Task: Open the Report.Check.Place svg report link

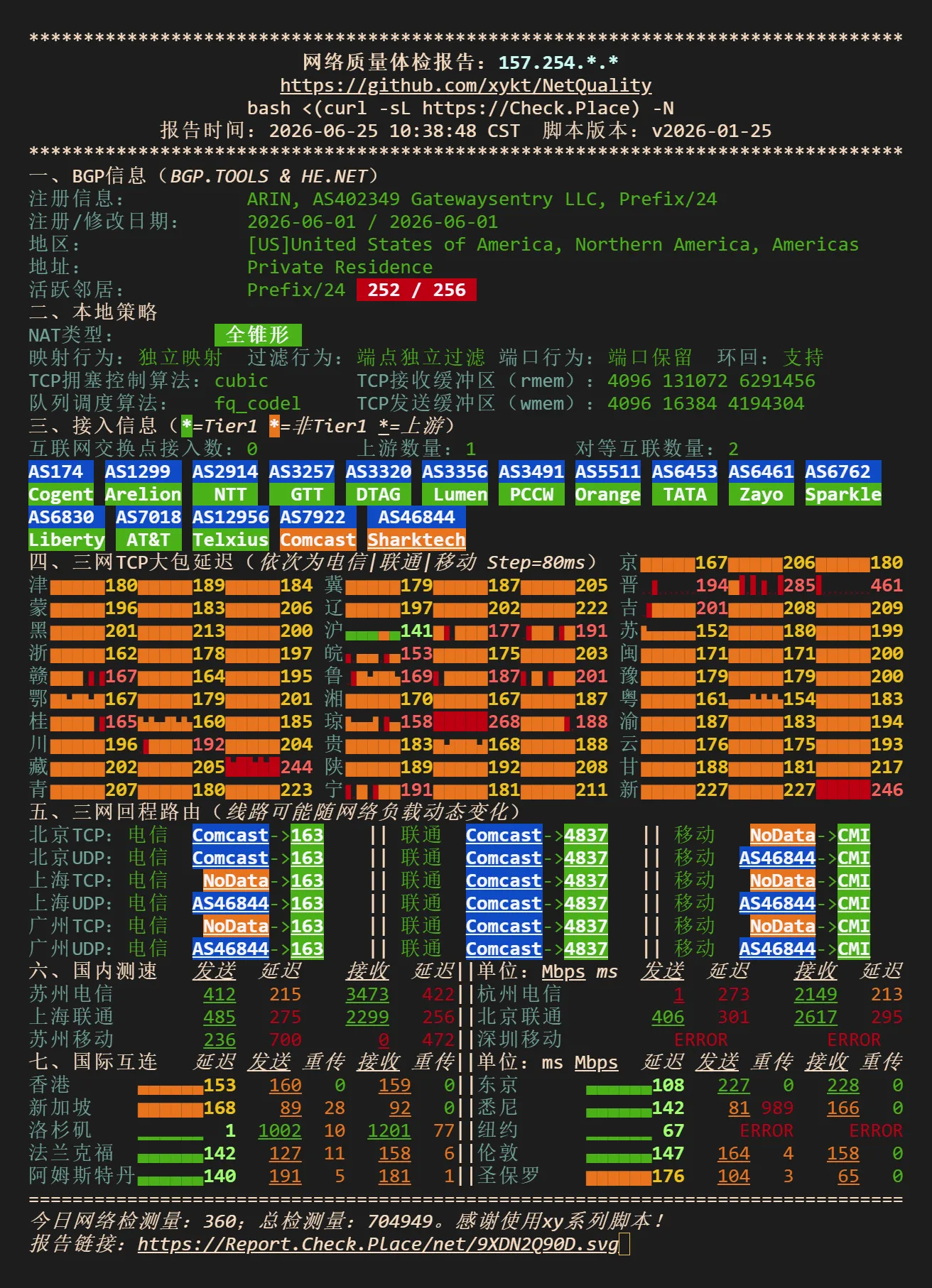Action: click(378, 1244)
